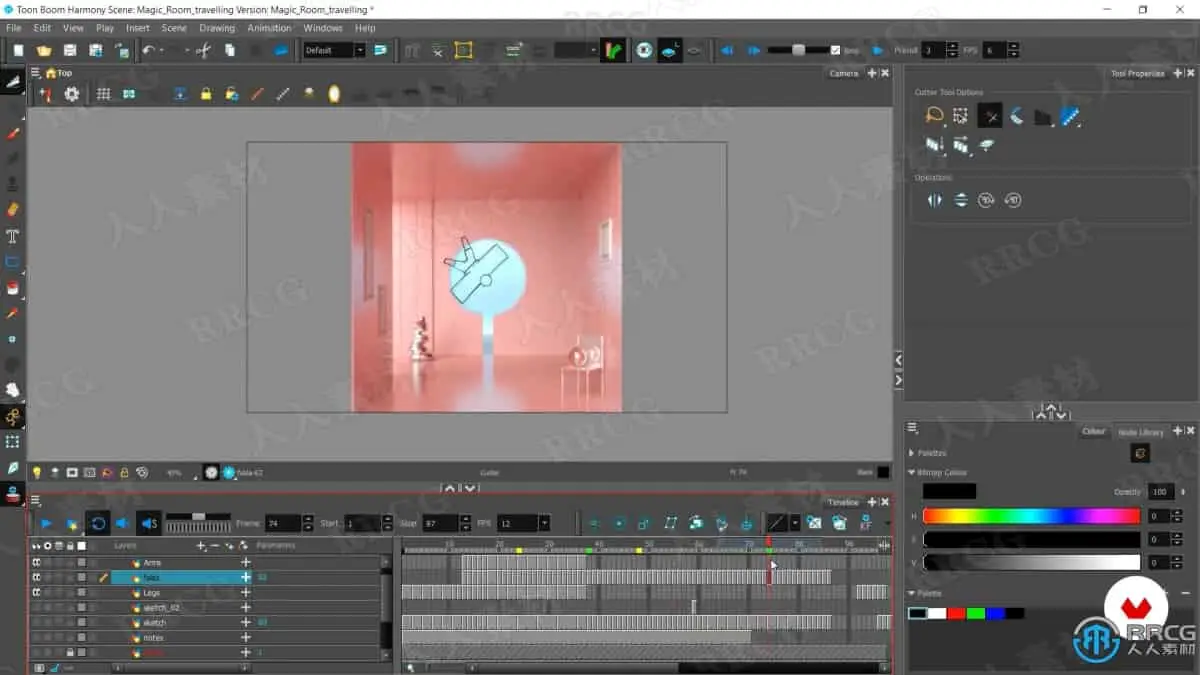Select the sketch_02 layer
The image size is (1200, 675).
pos(161,608)
